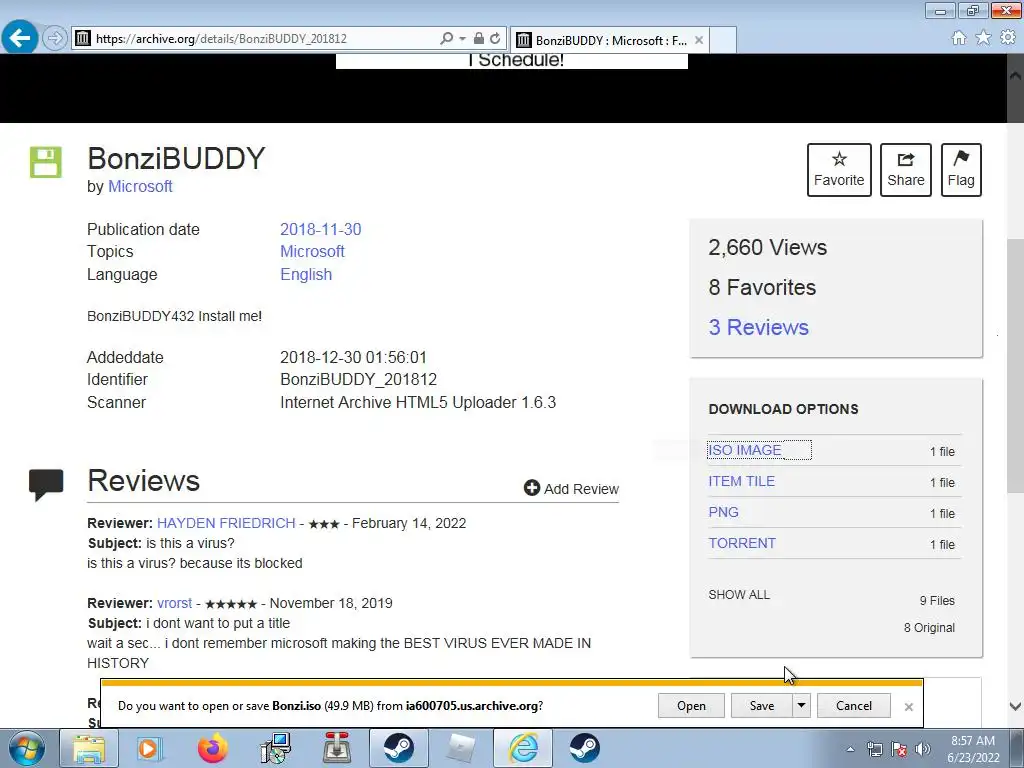Open reviewer HAYDEN FRIEDRICH profile
The height and width of the screenshot is (768, 1024).
[x=226, y=523]
